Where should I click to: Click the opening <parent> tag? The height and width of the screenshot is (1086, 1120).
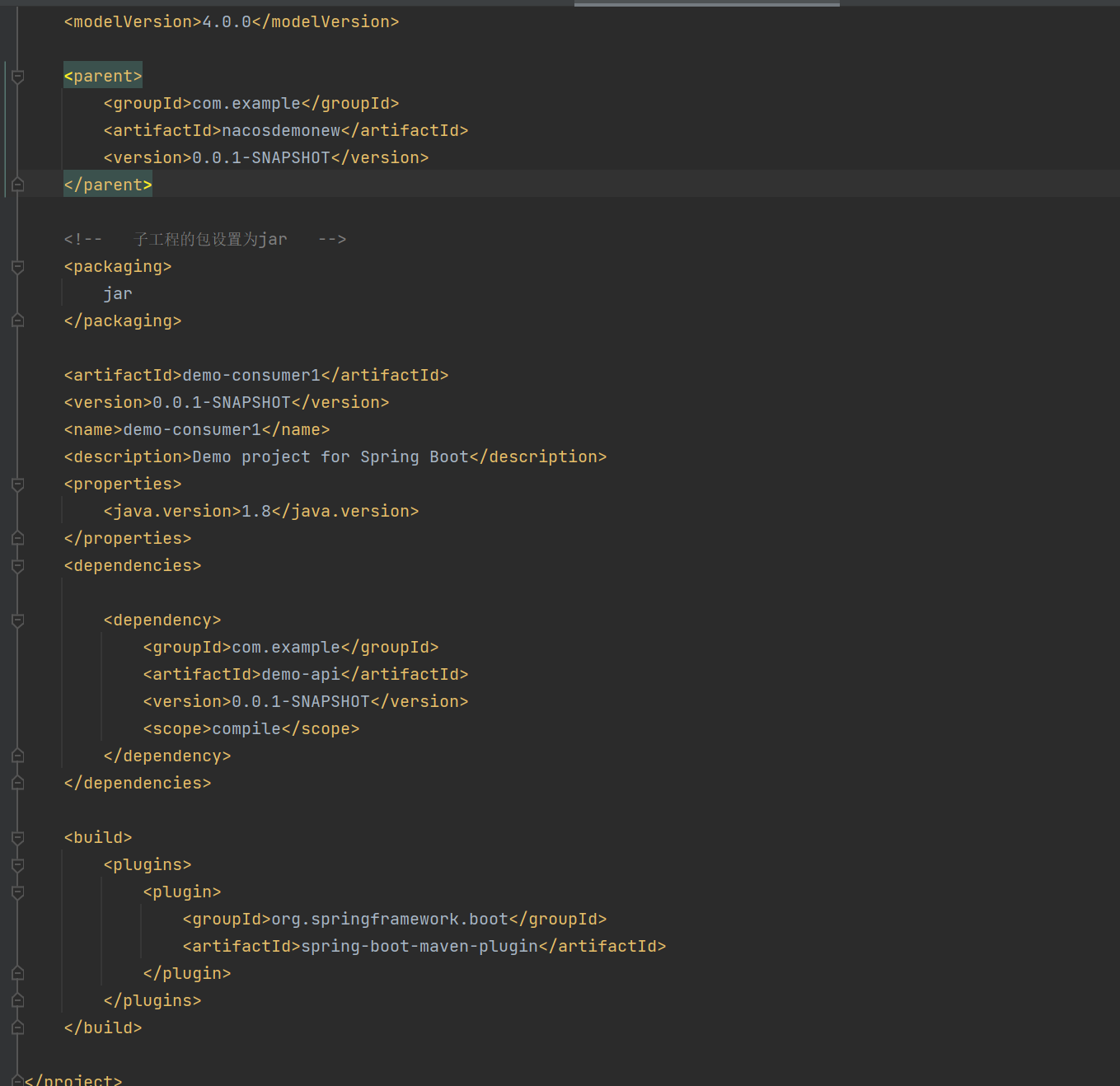[103, 77]
